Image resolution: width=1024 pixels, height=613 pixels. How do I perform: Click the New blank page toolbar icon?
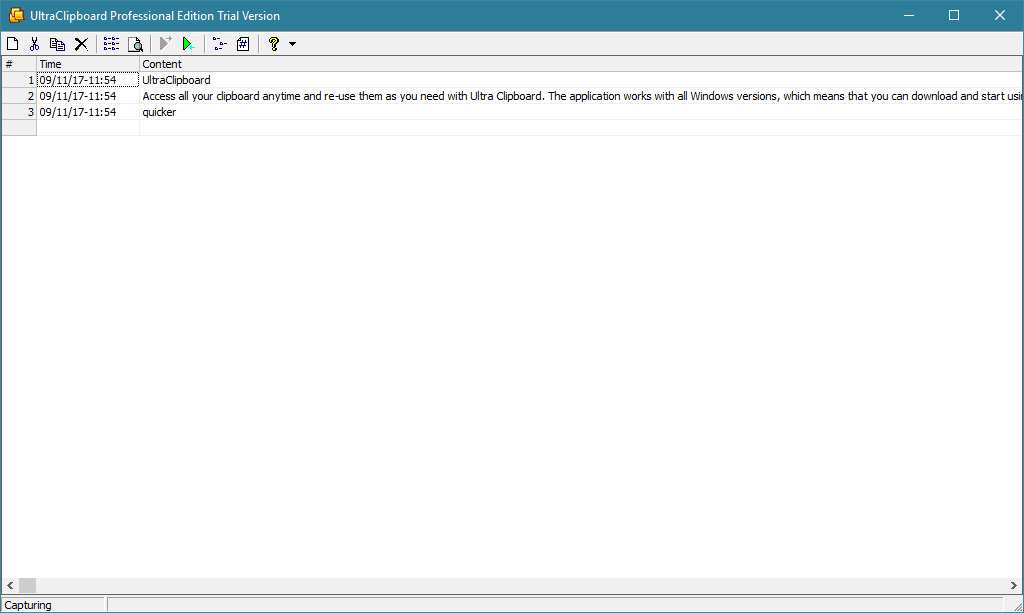tap(13, 44)
